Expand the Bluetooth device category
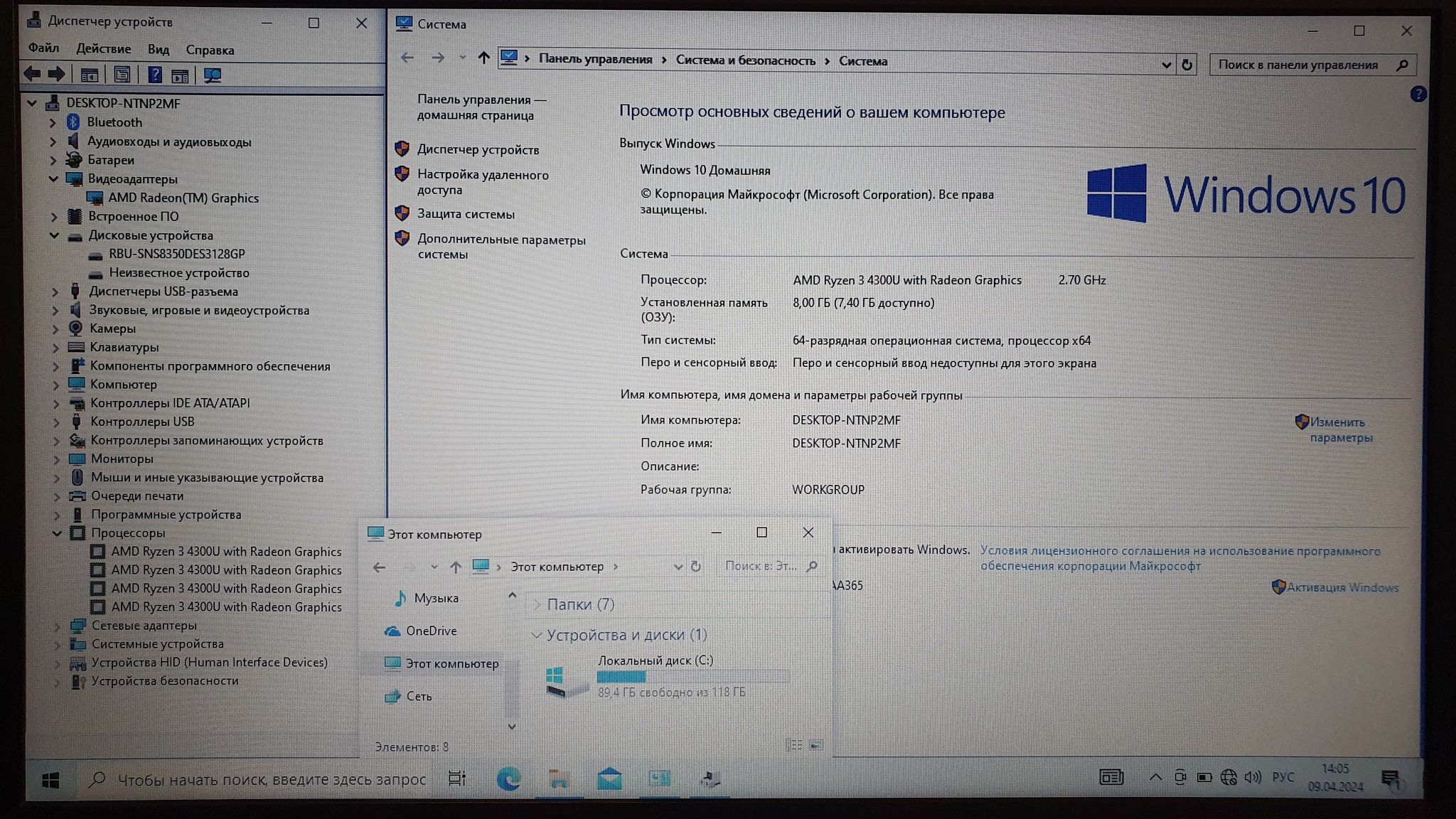This screenshot has width=1456, height=819. [x=53, y=122]
